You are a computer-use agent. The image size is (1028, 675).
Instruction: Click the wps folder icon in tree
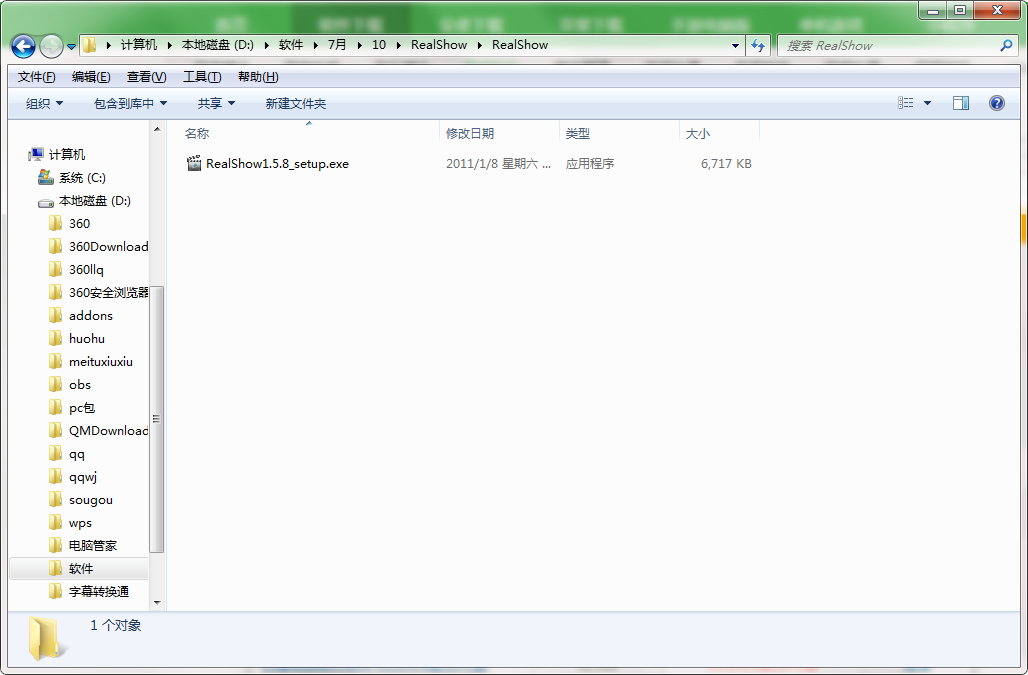(x=56, y=522)
